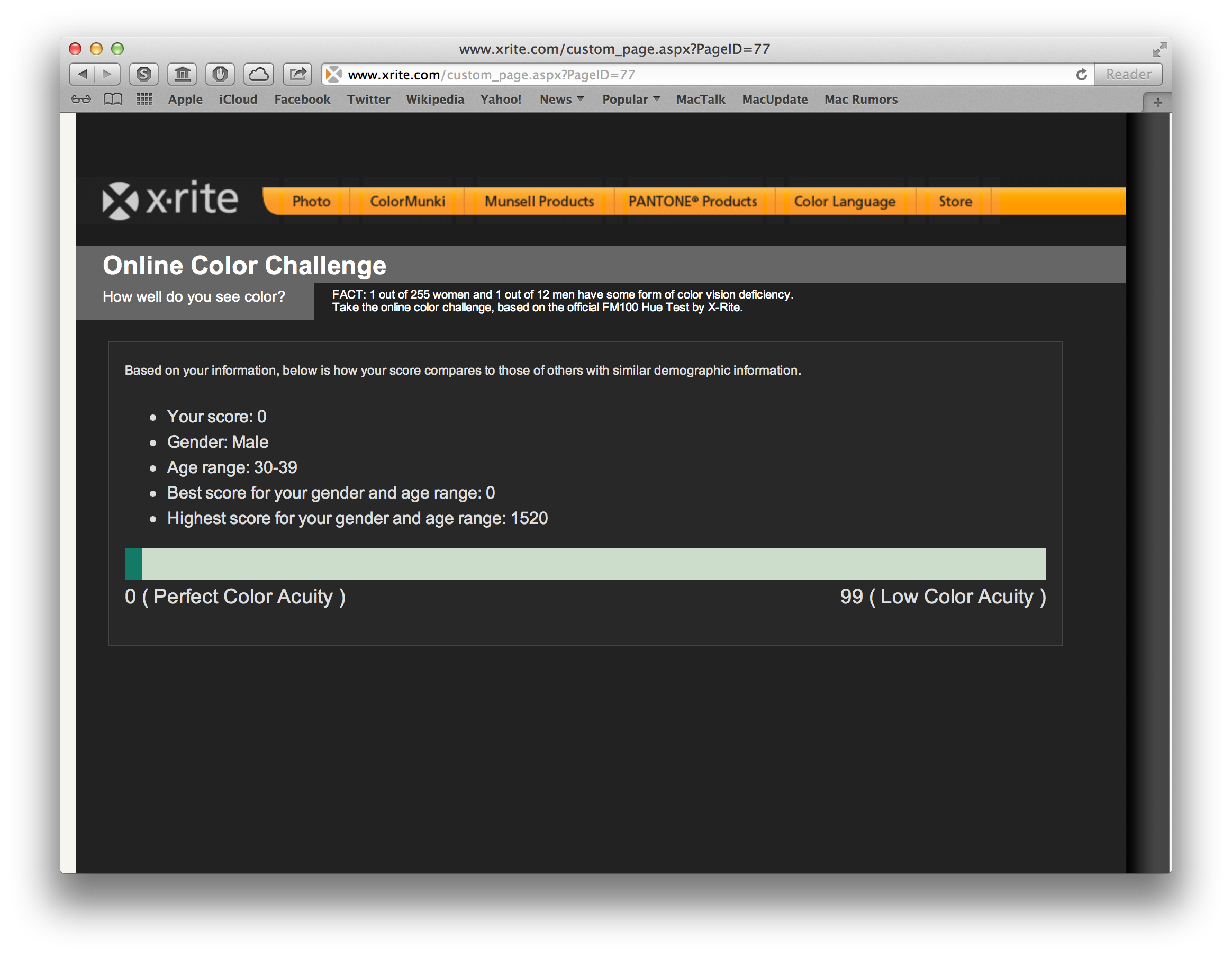The width and height of the screenshot is (1232, 957).
Task: Click the Wikipedia bookmark link
Action: (434, 100)
